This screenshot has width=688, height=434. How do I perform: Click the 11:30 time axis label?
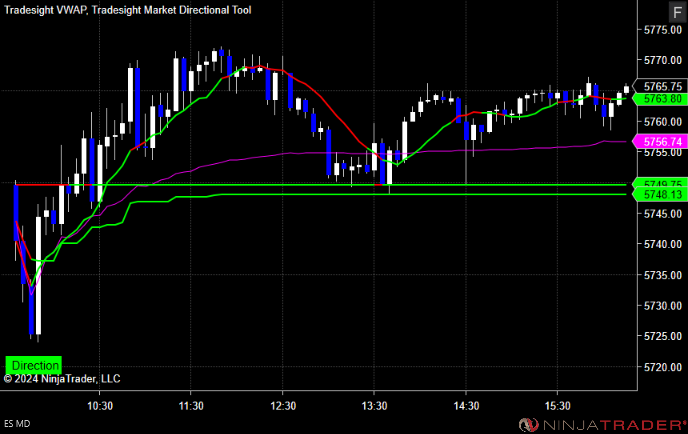pyautogui.click(x=191, y=406)
